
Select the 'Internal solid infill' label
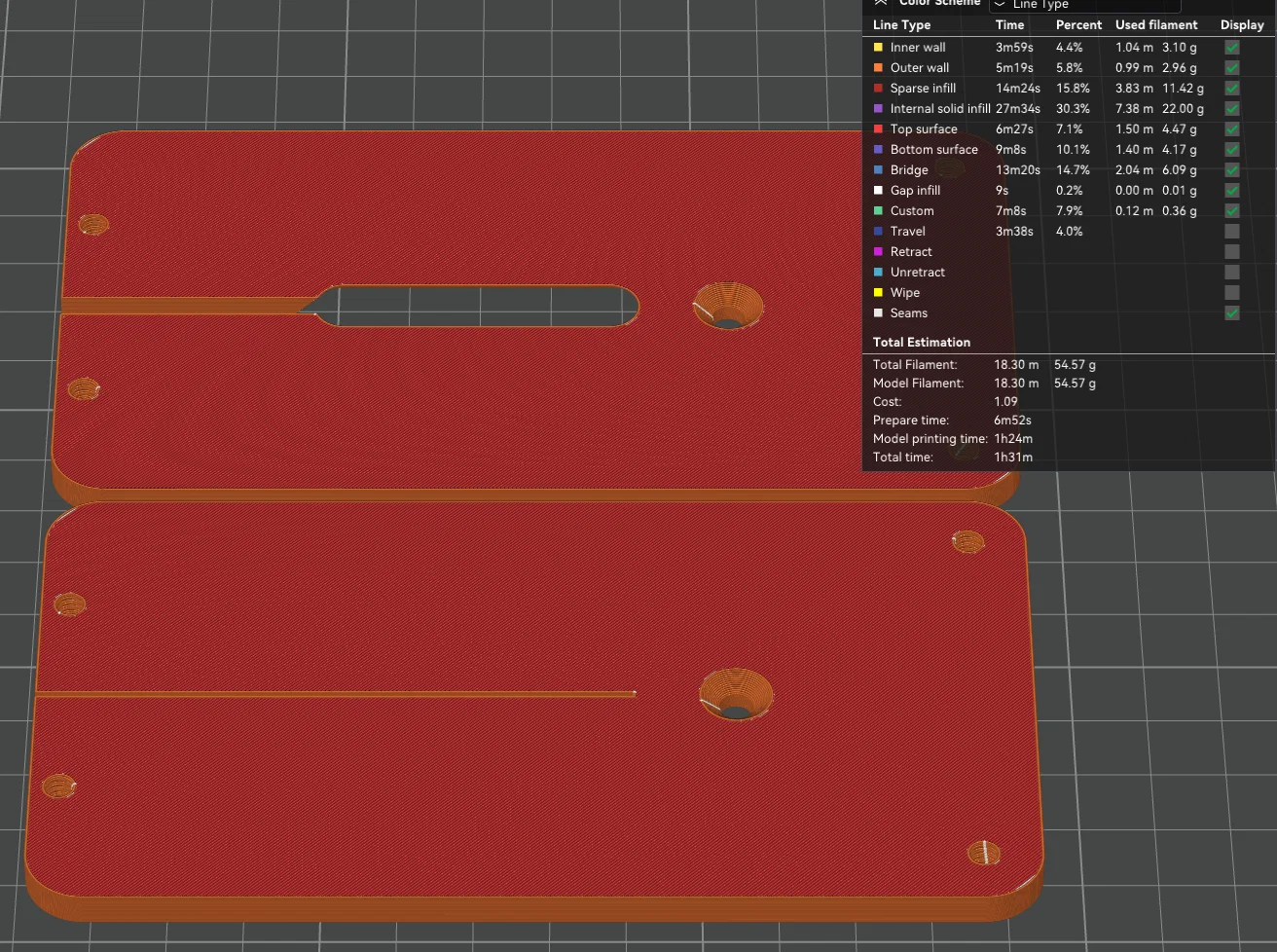pos(940,108)
